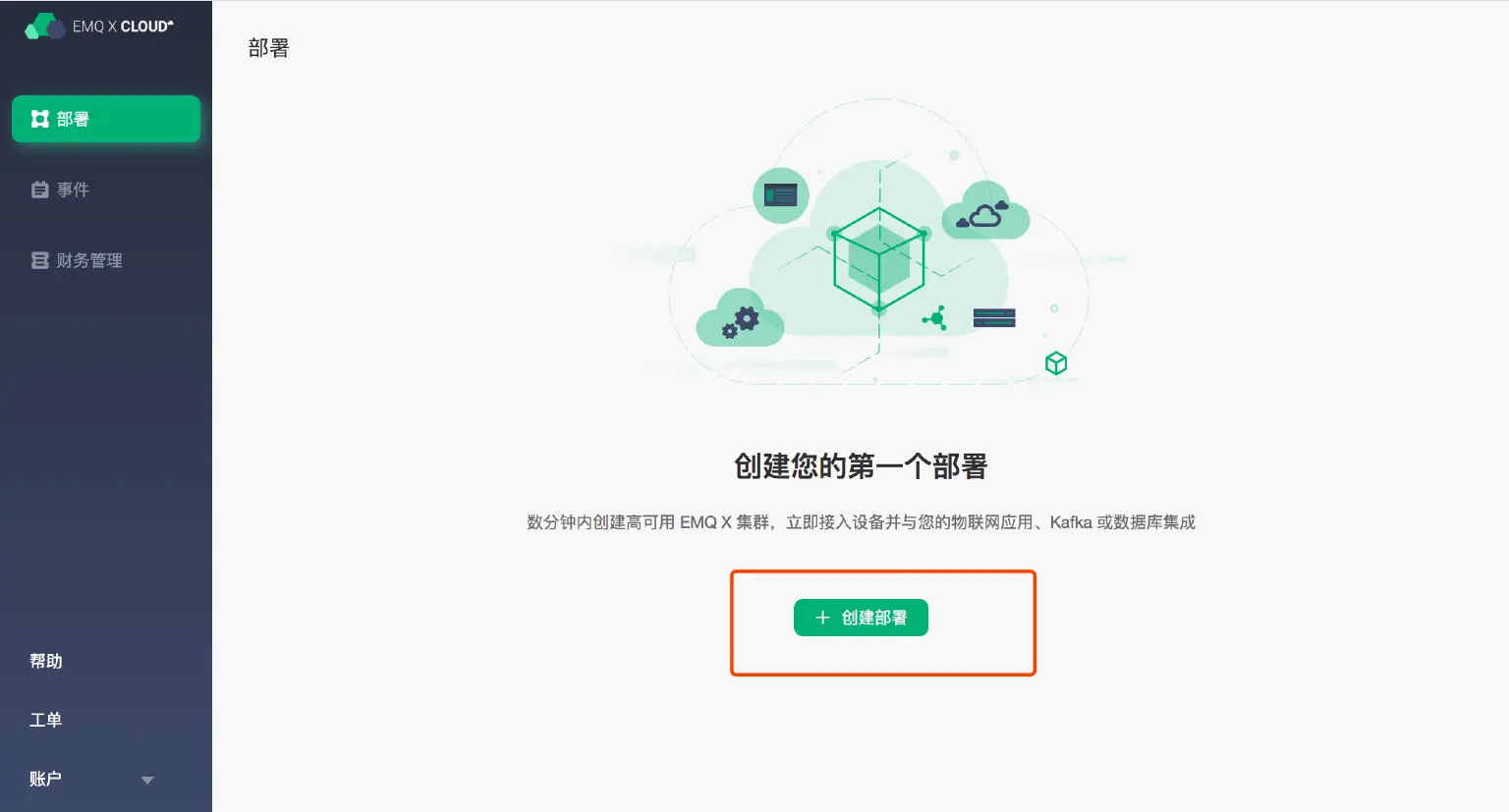This screenshot has height=812, width=1509.
Task: Click the network node icon in illustration
Action: click(935, 317)
